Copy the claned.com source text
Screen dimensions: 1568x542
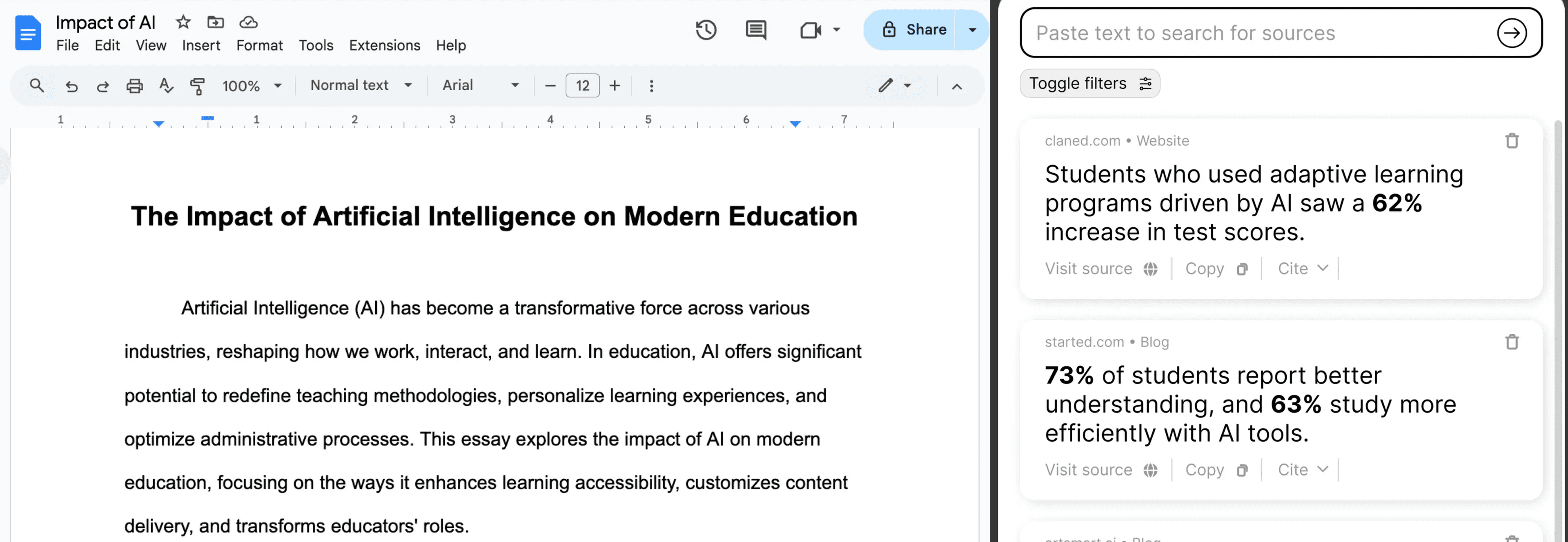1216,268
